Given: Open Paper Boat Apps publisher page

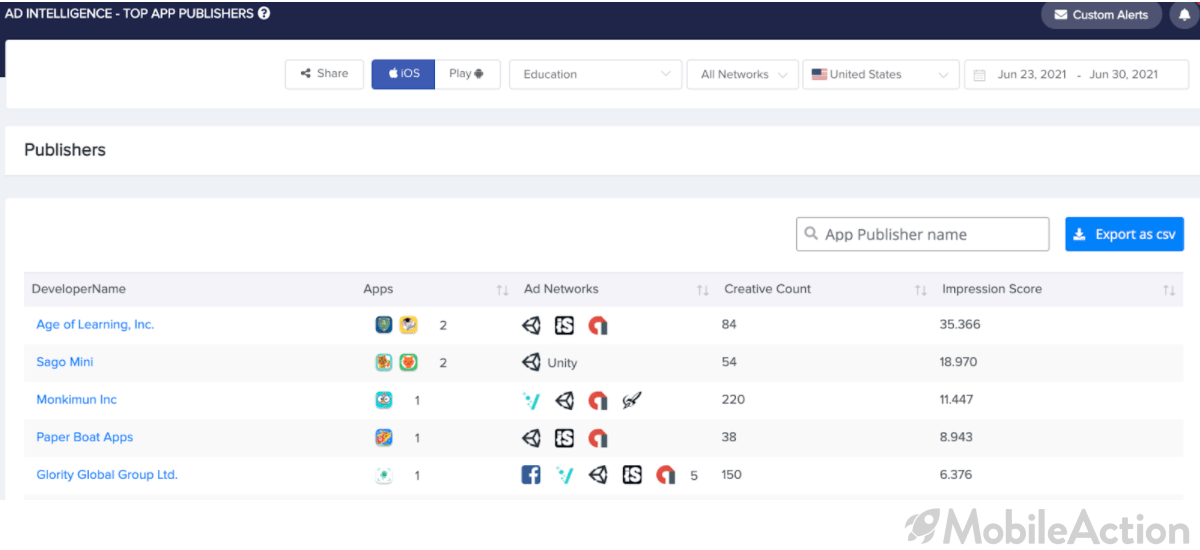Looking at the screenshot, I should click(x=84, y=437).
